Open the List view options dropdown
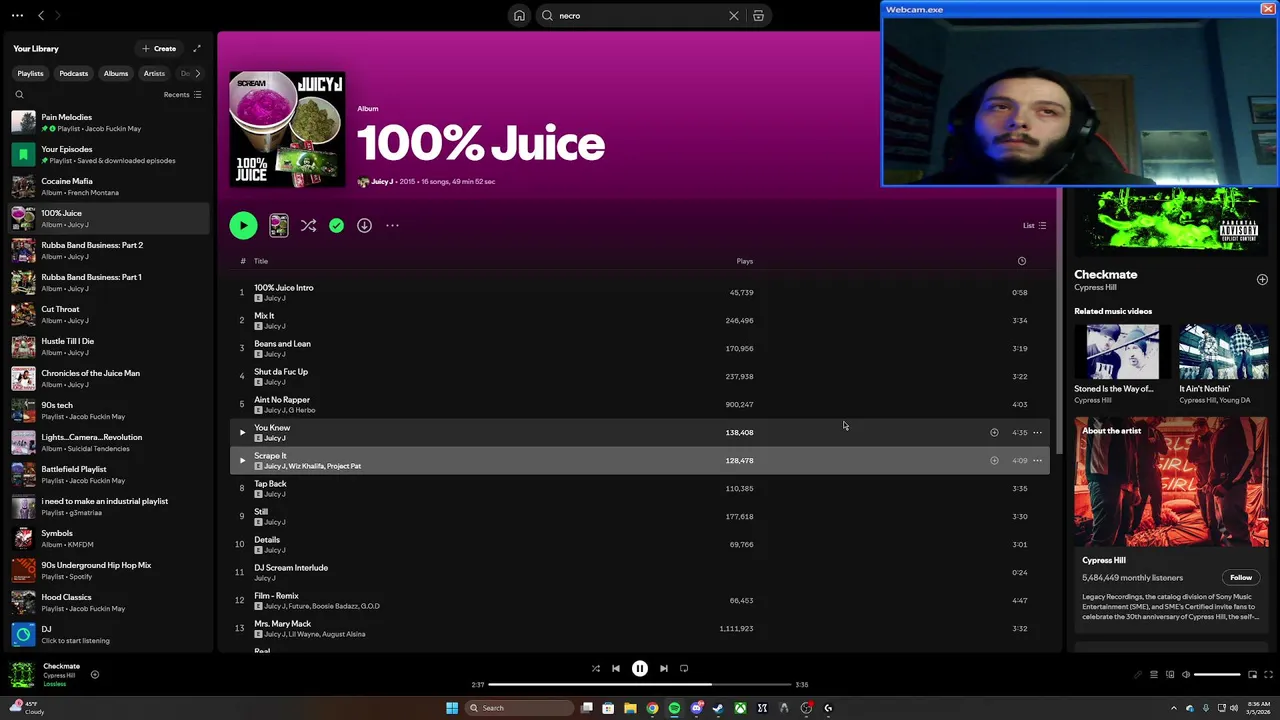 click(1034, 226)
